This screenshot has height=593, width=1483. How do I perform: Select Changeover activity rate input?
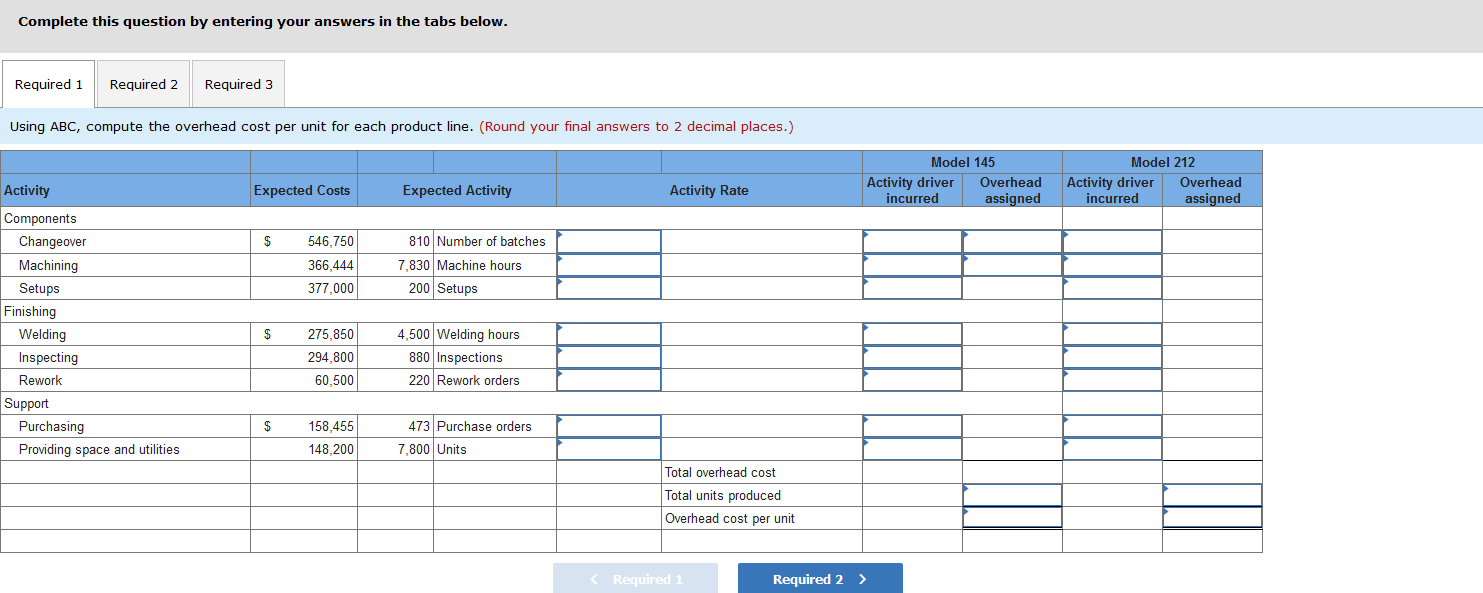(x=609, y=242)
